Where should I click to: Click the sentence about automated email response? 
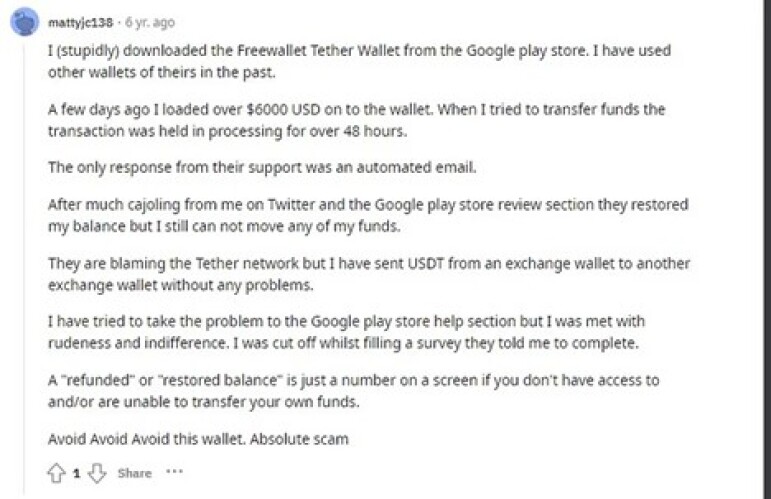262,168
